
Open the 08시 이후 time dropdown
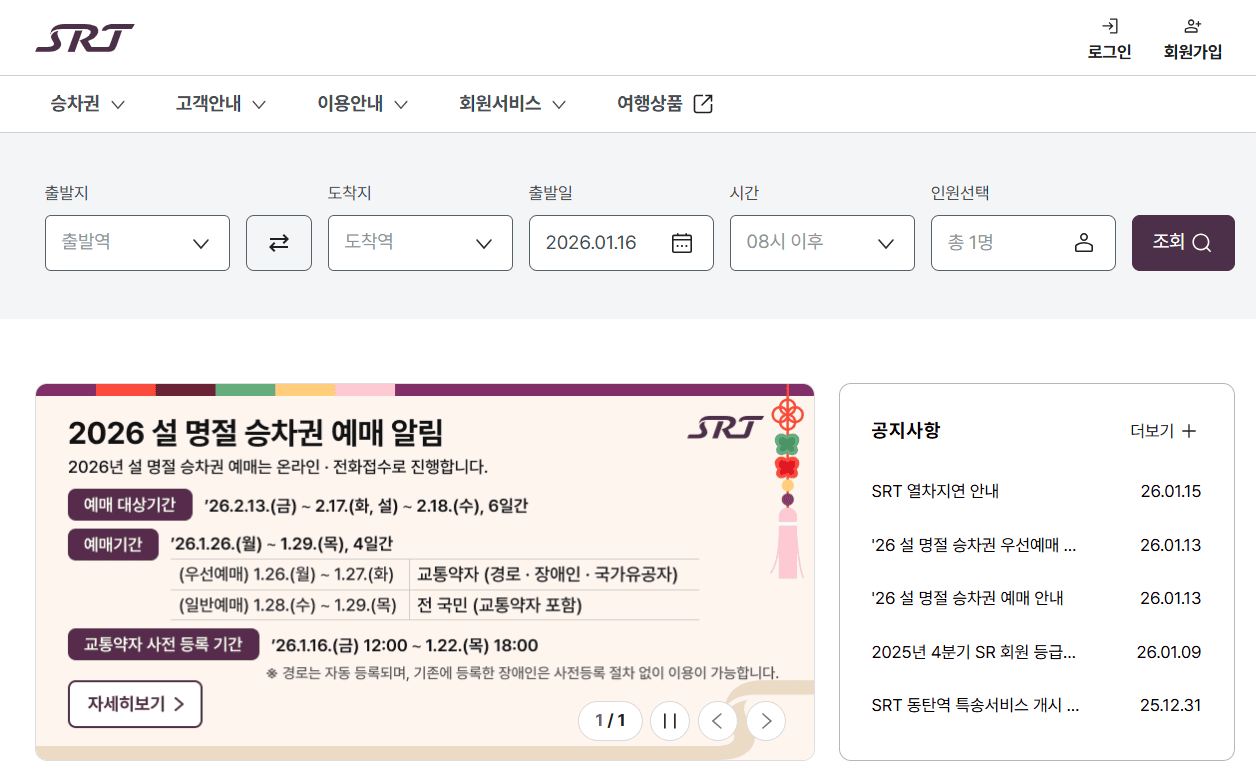(x=822, y=243)
